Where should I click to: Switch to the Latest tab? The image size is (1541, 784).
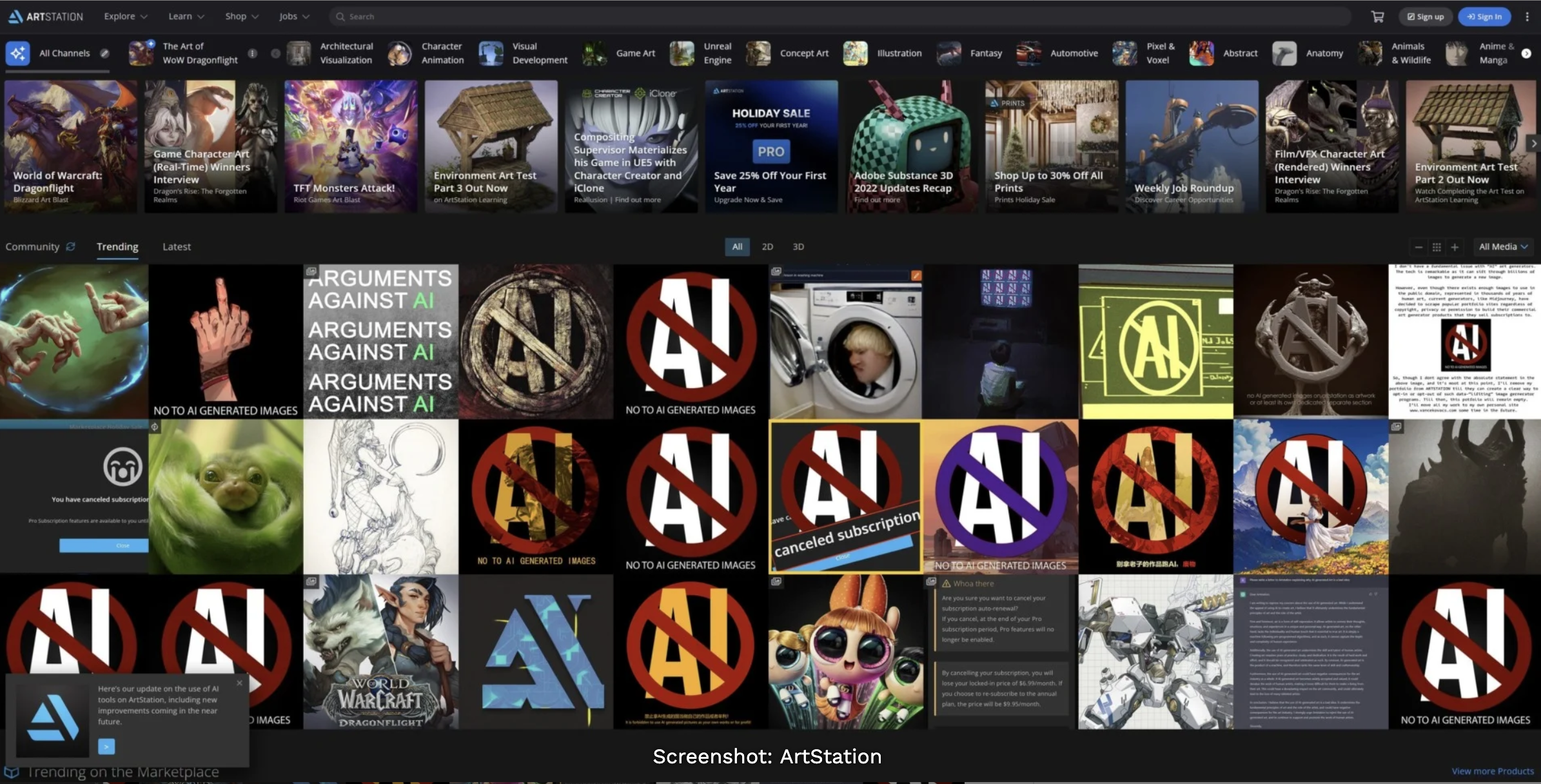pyautogui.click(x=176, y=246)
